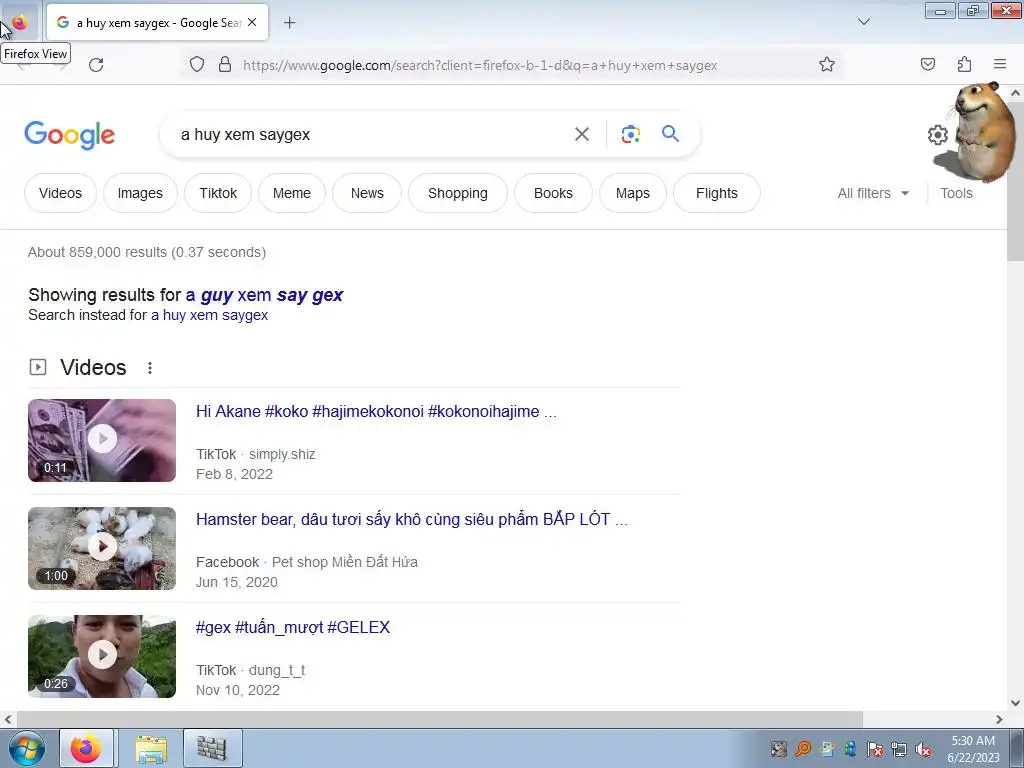Open Hamster bear Facebook video link
The image size is (1024, 768).
tap(411, 519)
